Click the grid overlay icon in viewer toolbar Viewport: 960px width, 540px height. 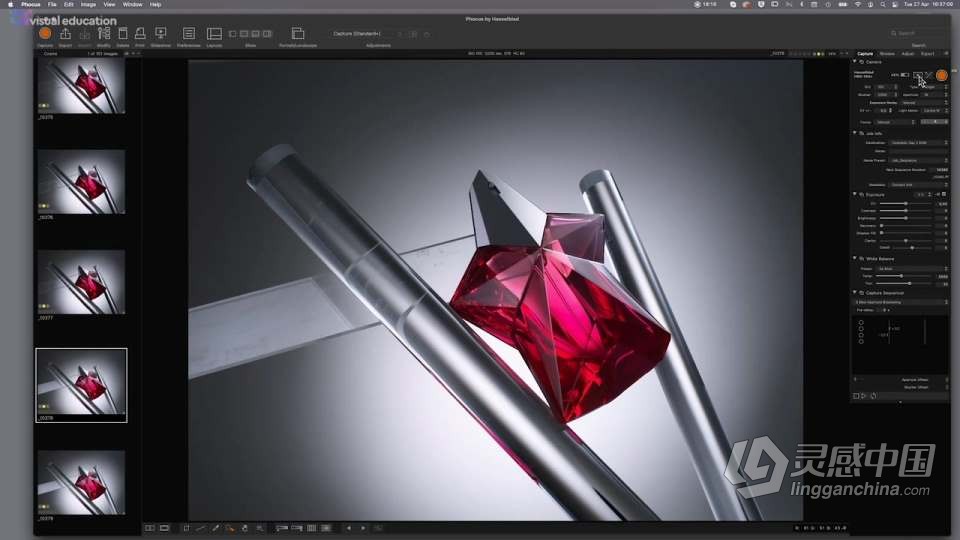coord(312,528)
